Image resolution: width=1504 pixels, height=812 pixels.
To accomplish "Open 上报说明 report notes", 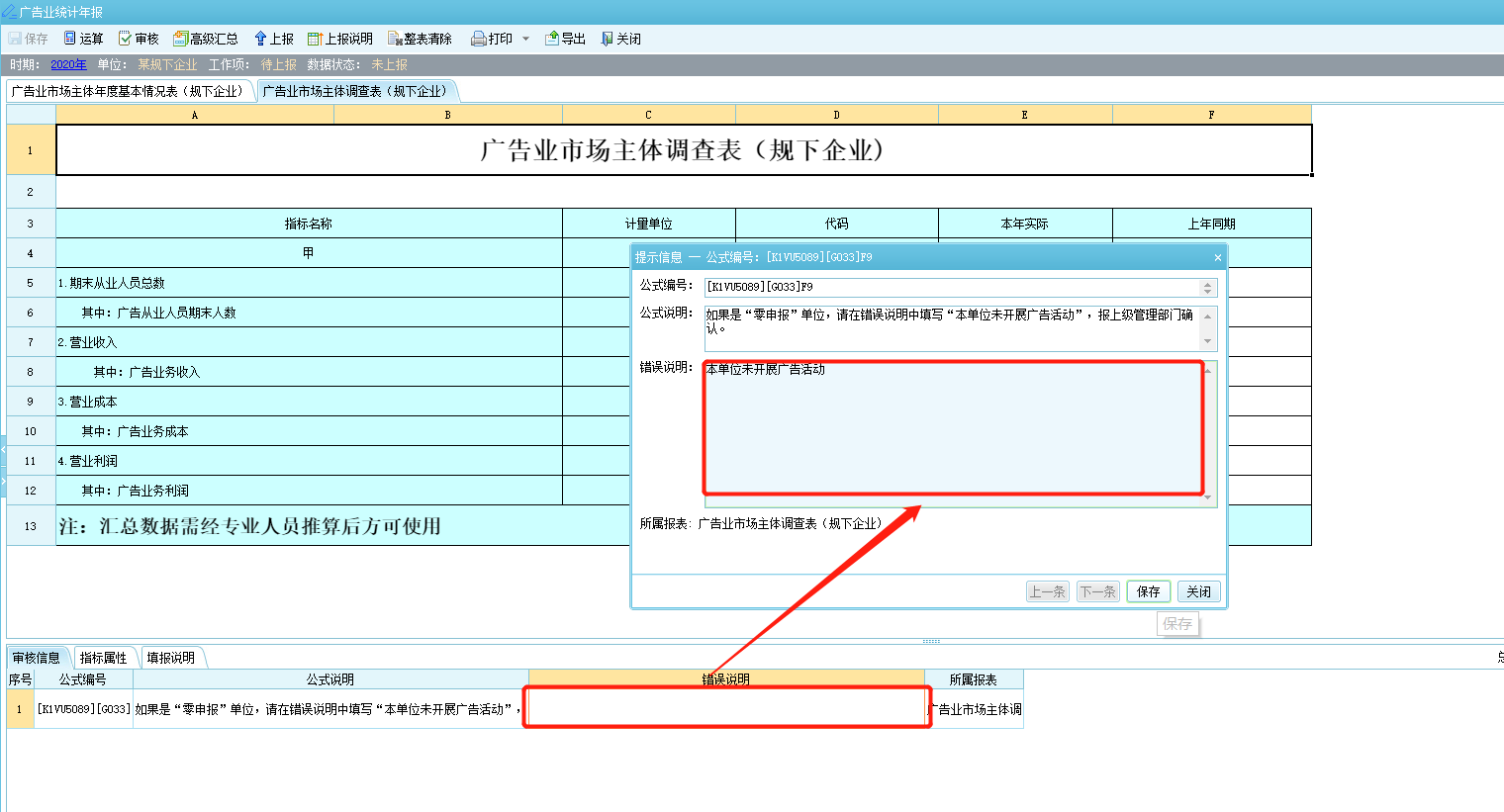I will tap(315, 39).
